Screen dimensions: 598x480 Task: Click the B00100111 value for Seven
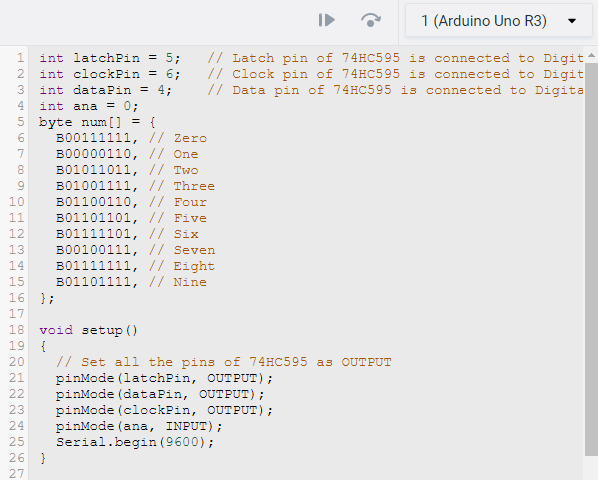coord(94,250)
